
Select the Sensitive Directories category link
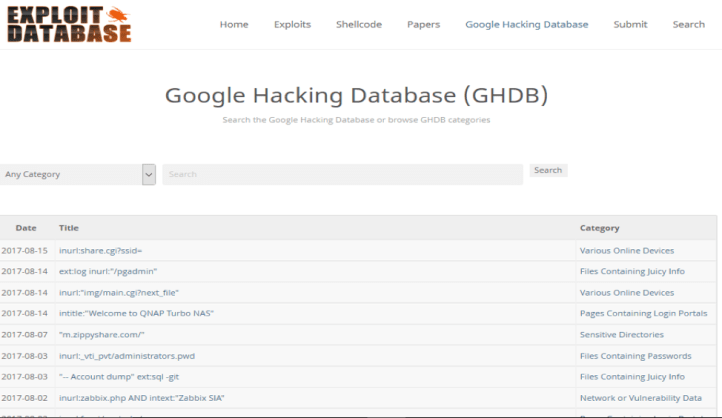click(621, 334)
